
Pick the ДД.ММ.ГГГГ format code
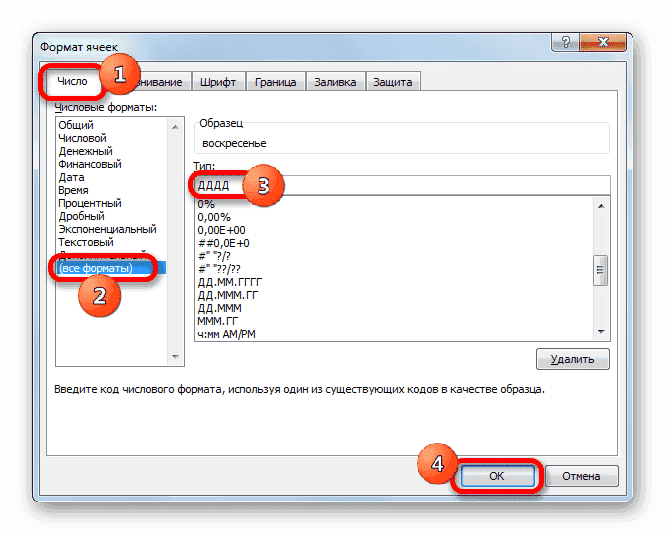coord(229,282)
